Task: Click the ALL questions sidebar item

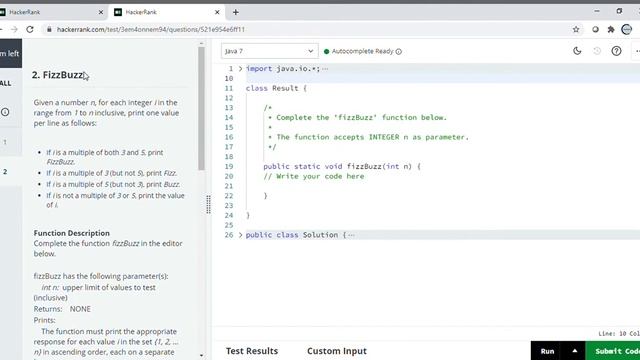Action: [x=6, y=83]
